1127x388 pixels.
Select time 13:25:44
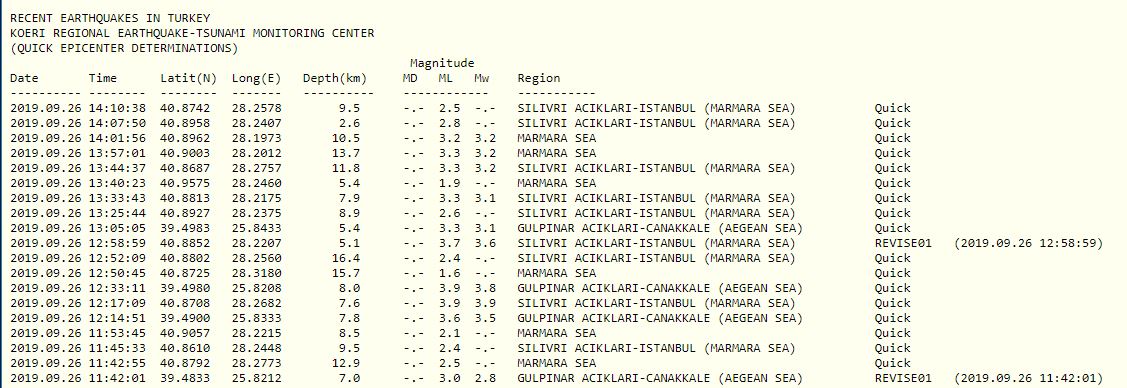point(117,213)
